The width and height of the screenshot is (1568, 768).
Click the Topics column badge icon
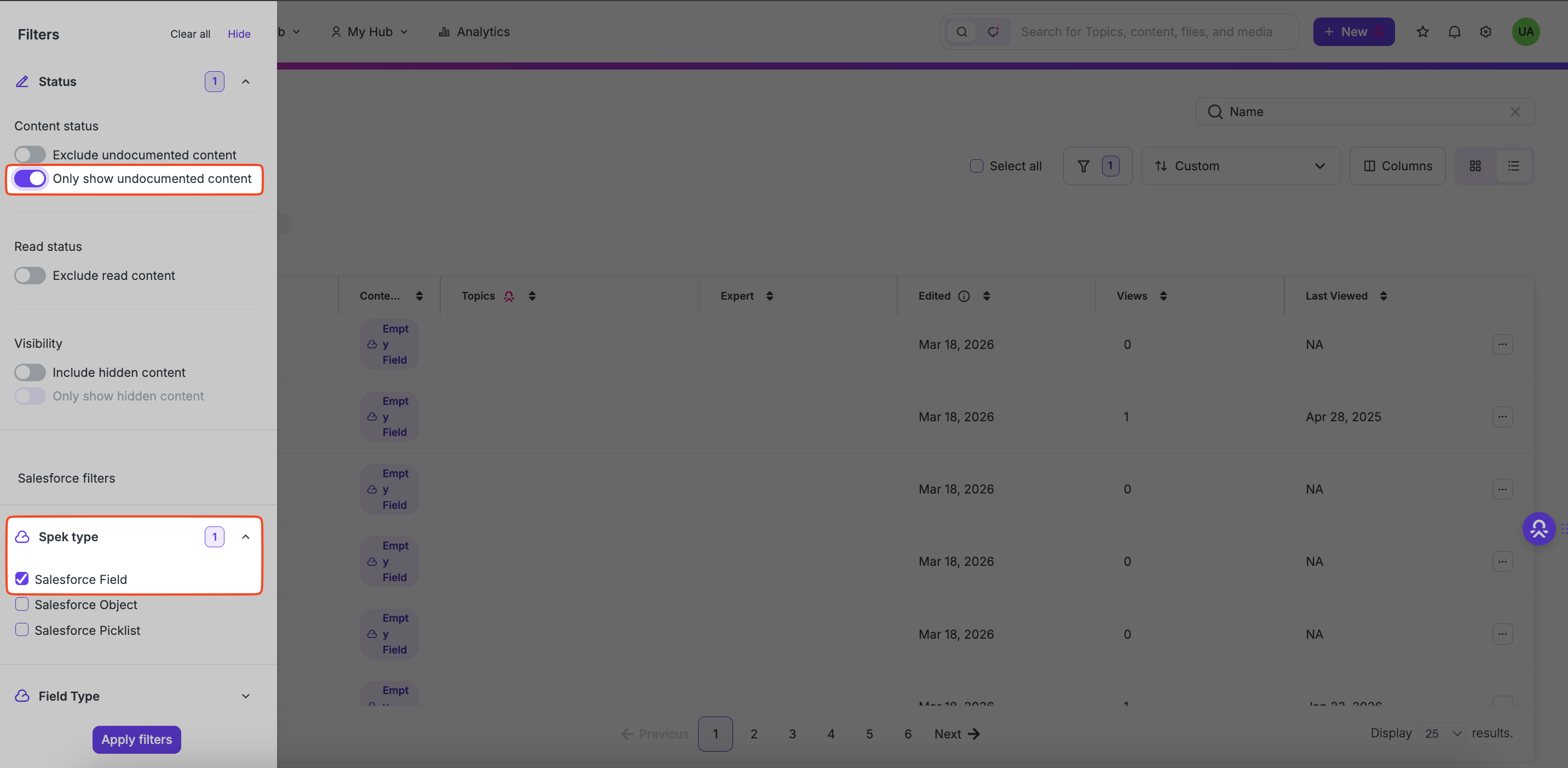click(509, 296)
